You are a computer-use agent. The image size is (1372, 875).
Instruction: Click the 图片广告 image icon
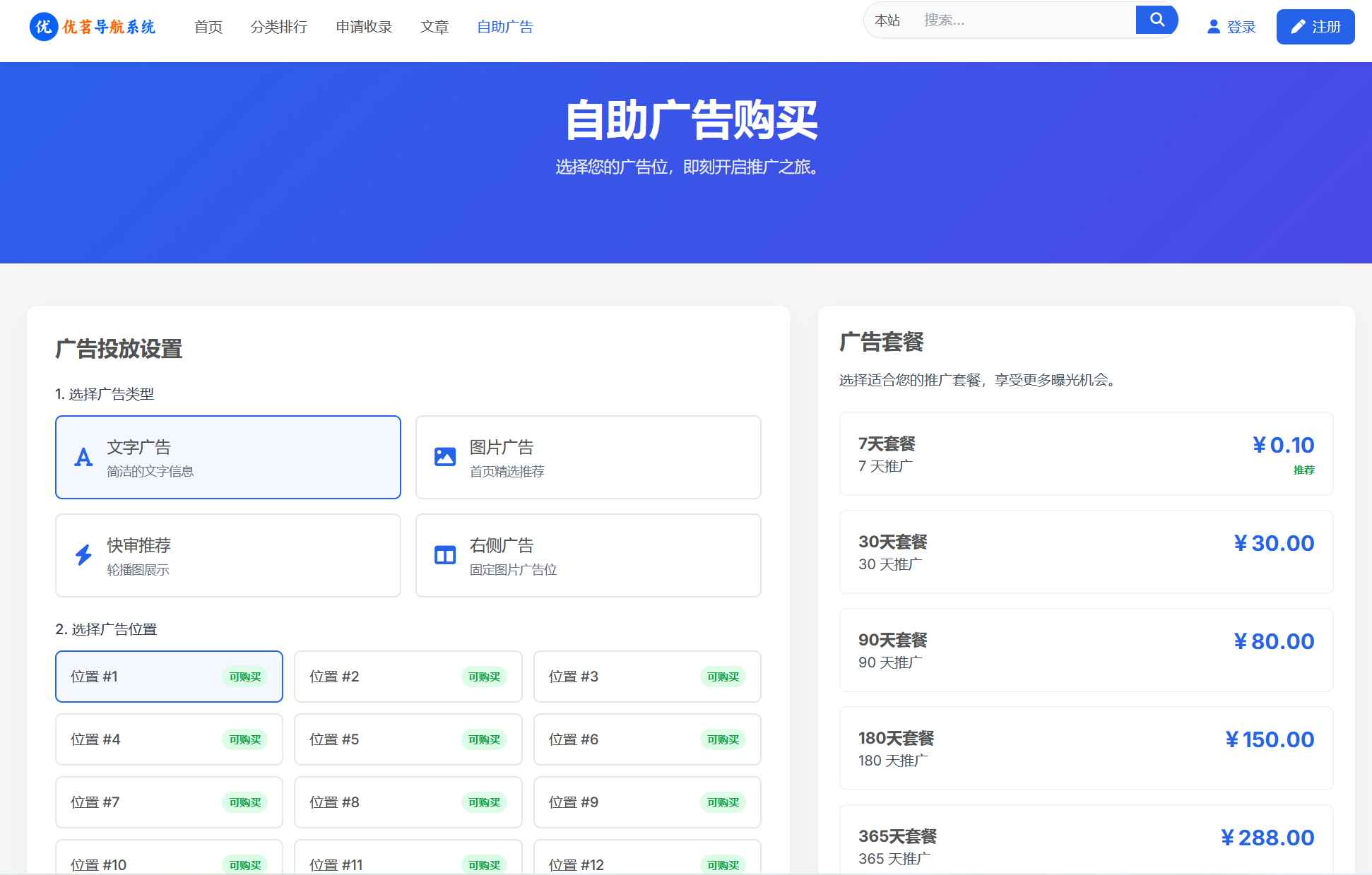(444, 457)
